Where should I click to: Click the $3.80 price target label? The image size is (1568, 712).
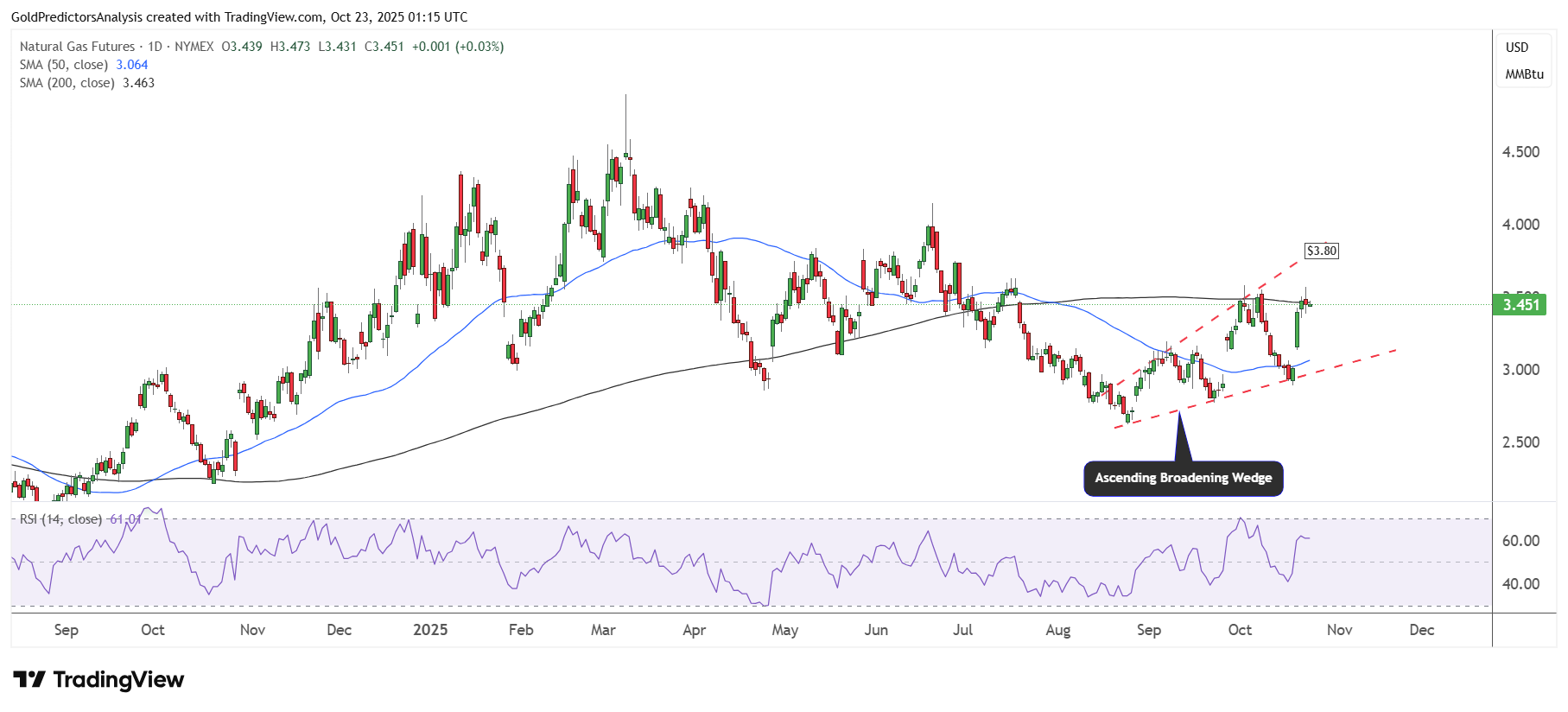coord(1321,251)
